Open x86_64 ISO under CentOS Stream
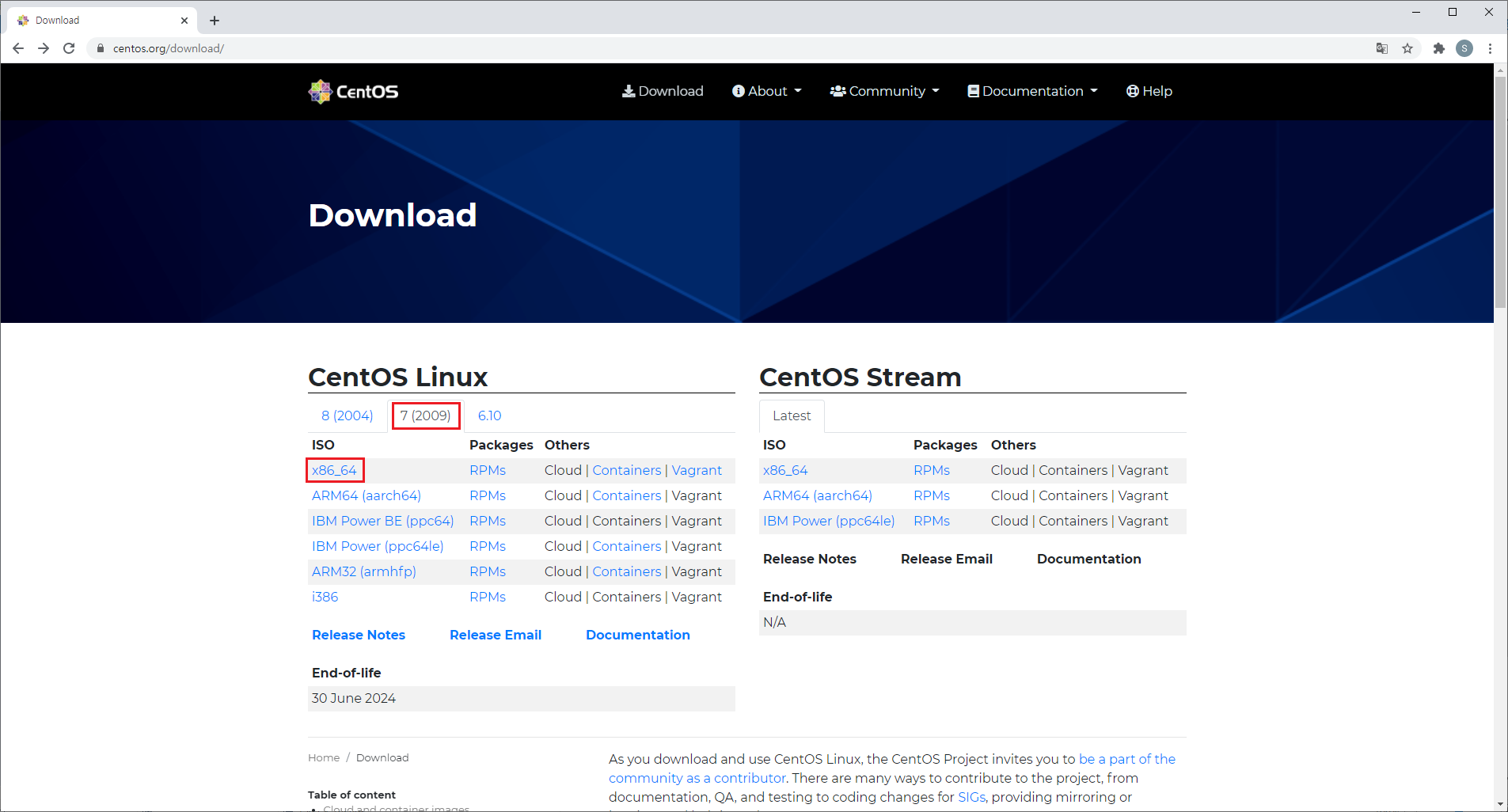 coord(785,470)
